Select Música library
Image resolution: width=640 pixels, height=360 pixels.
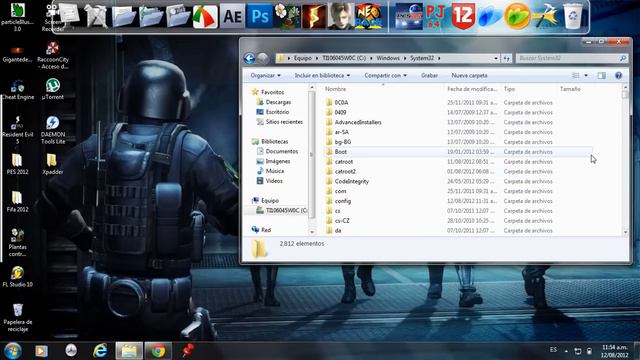coord(275,171)
